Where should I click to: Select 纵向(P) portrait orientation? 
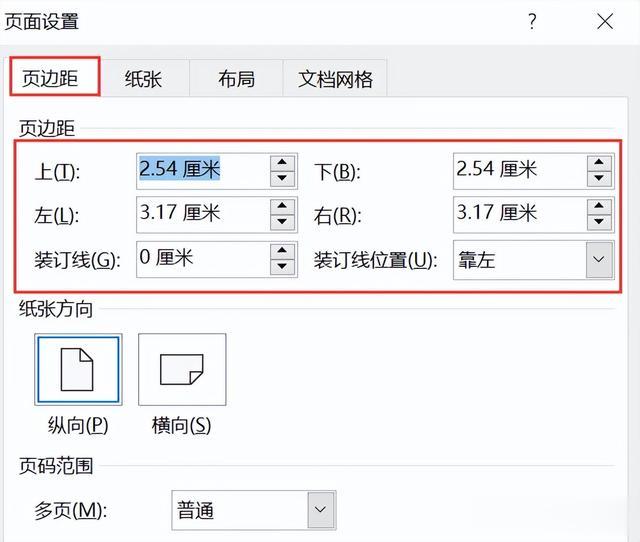pyautogui.click(x=78, y=369)
